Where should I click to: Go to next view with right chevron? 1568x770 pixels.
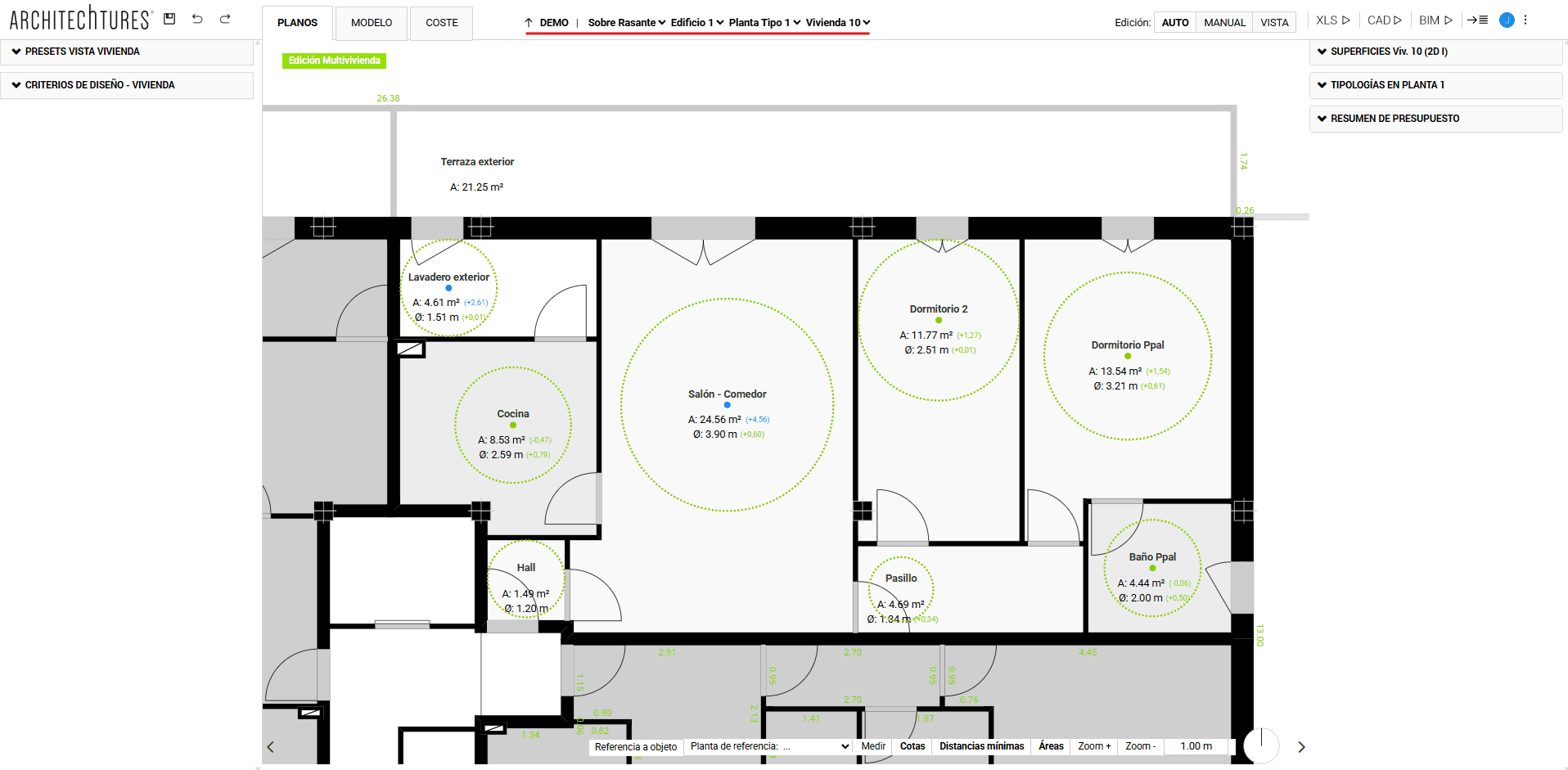1301,747
